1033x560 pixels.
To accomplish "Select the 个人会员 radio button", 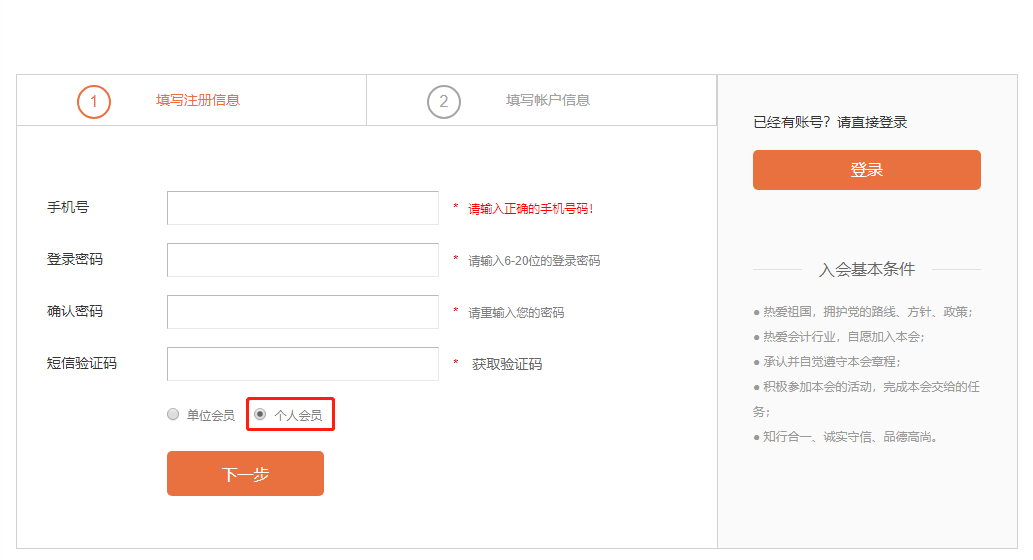I will [260, 414].
